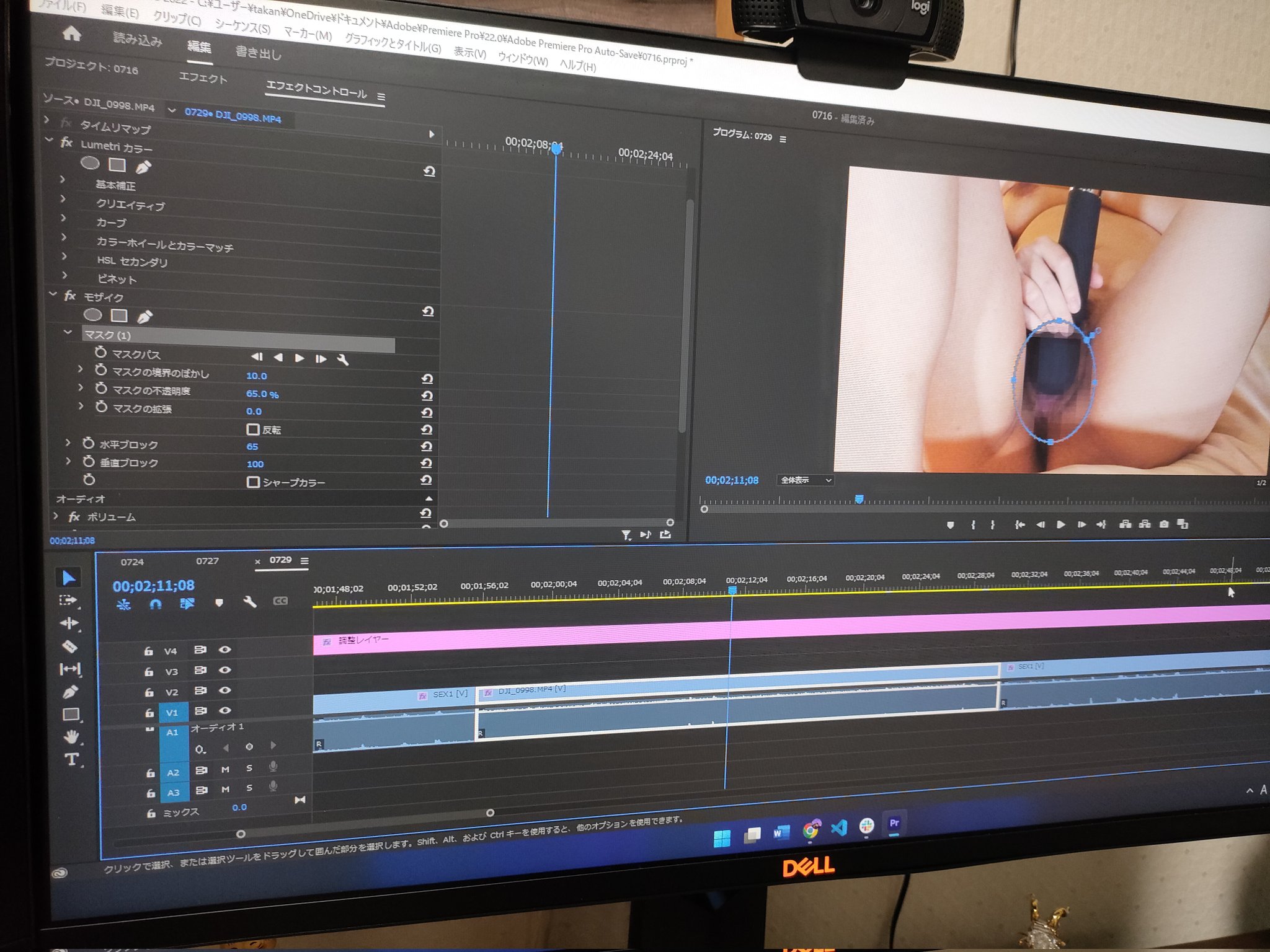Open the クリップ(C) menu
The height and width of the screenshot is (952, 1270).
point(177,19)
